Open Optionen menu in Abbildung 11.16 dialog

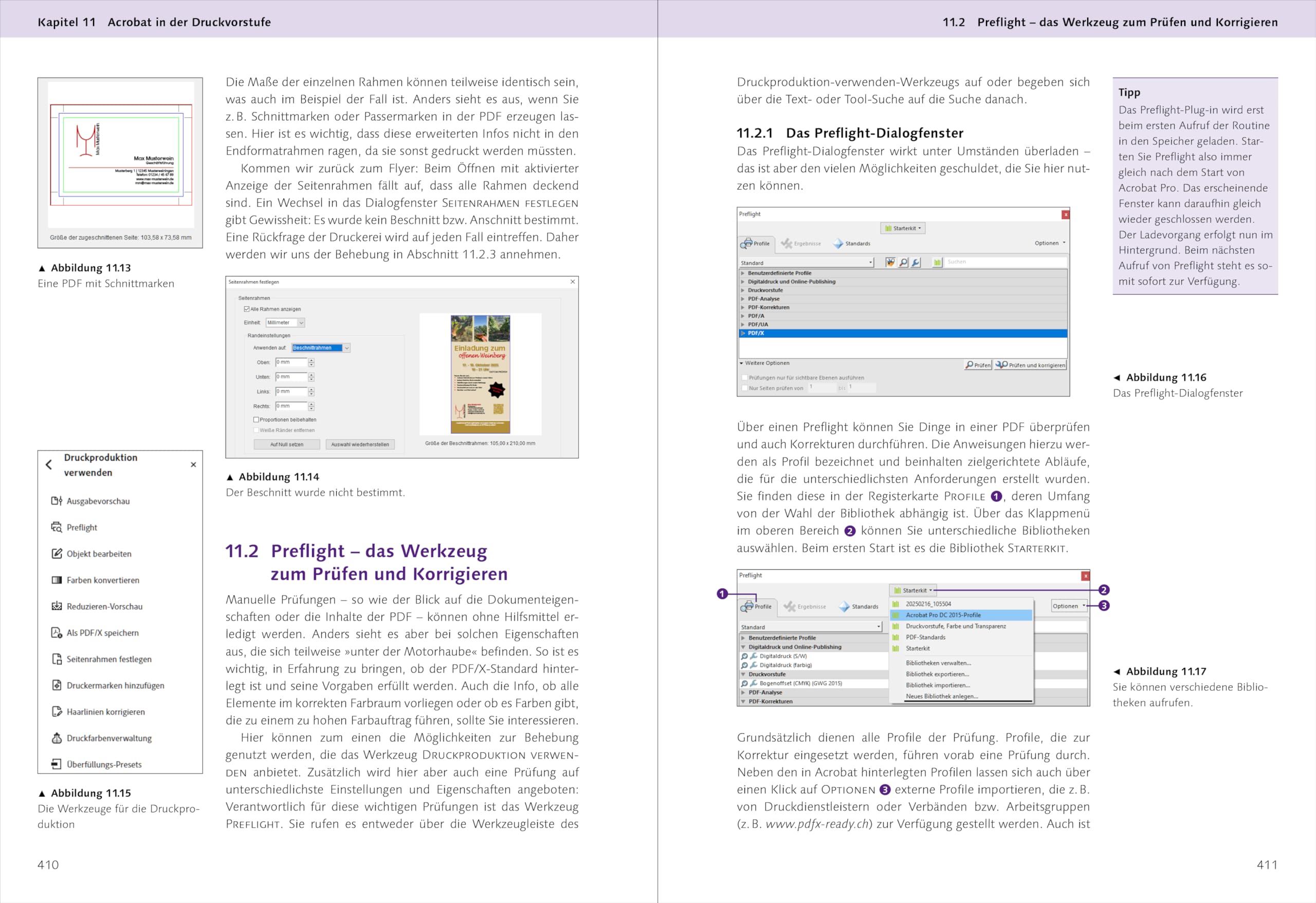(x=1050, y=243)
